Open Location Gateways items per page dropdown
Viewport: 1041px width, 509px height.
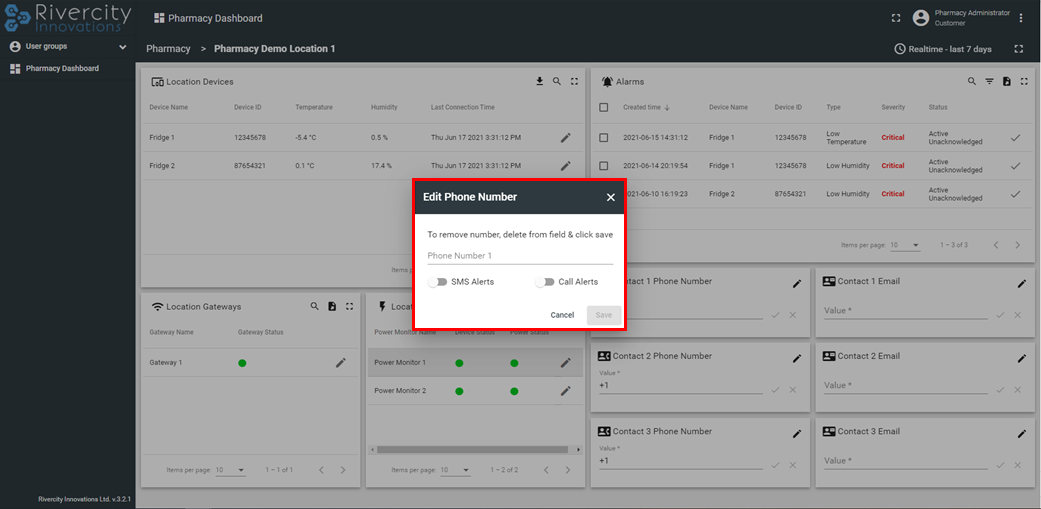coord(230,470)
